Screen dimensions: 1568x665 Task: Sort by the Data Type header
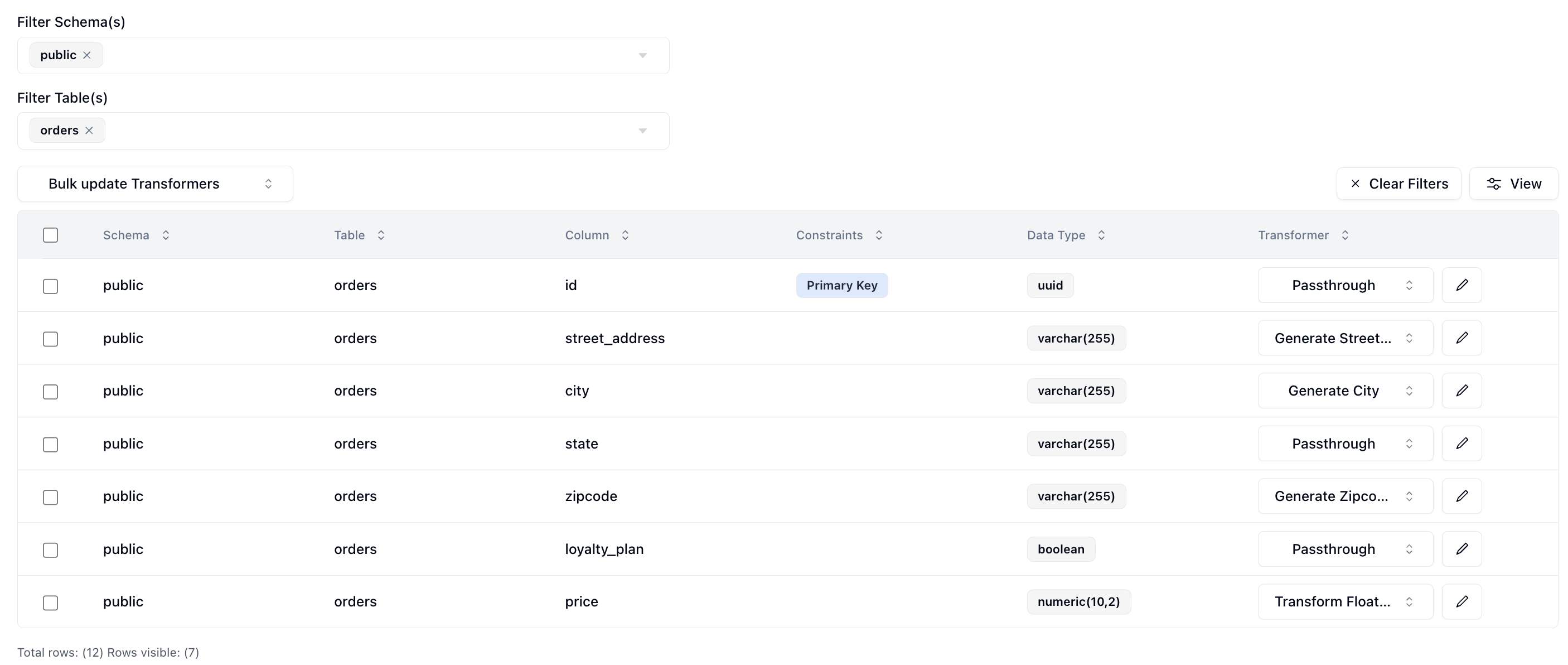tap(1066, 235)
